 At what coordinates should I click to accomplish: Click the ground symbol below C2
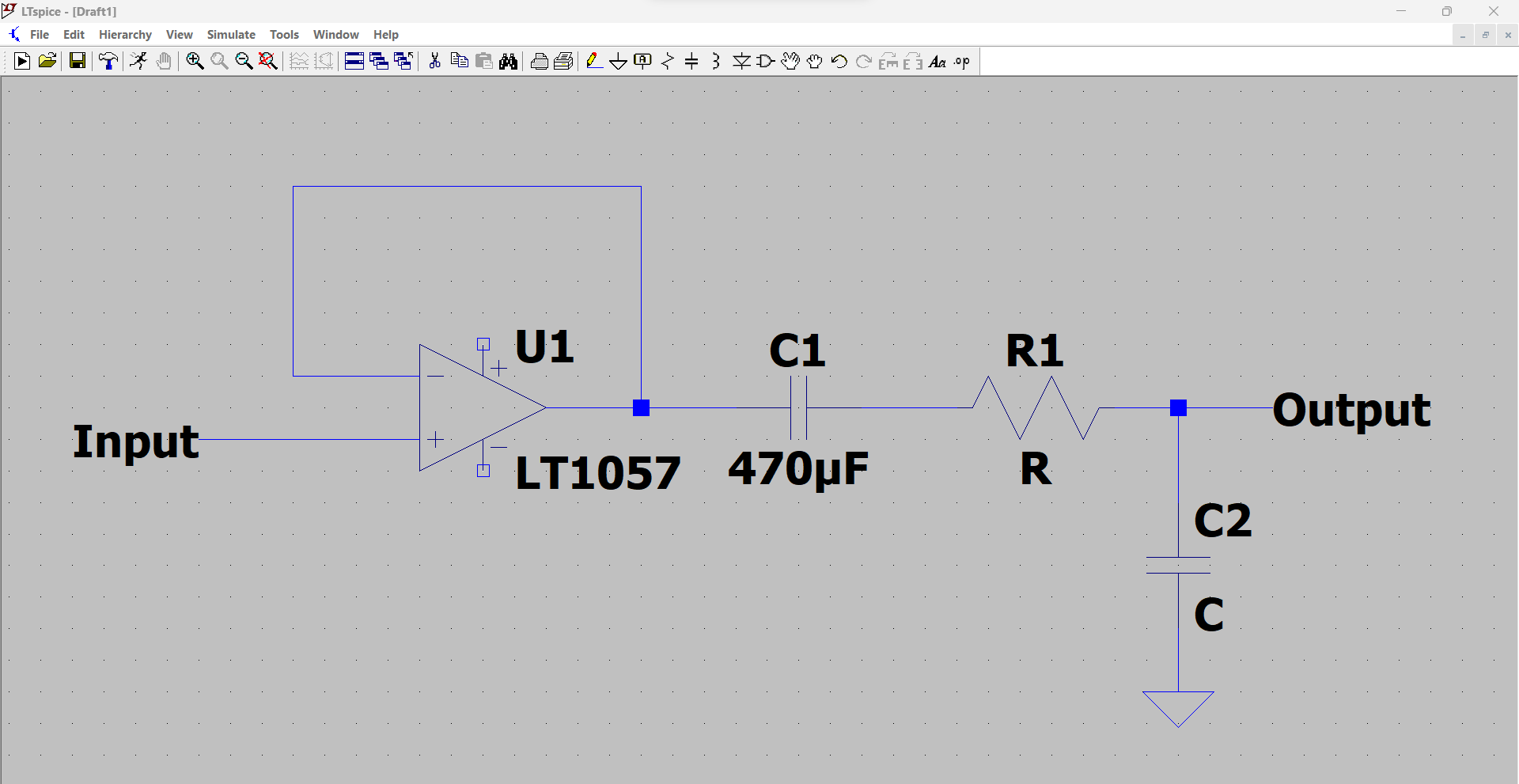coord(1178,709)
